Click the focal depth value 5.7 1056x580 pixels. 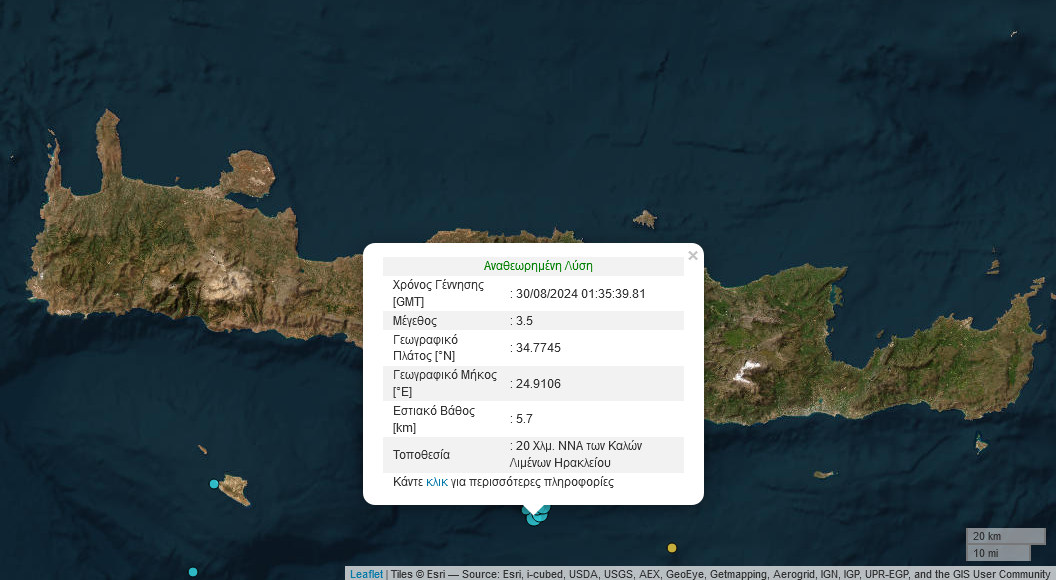525,419
